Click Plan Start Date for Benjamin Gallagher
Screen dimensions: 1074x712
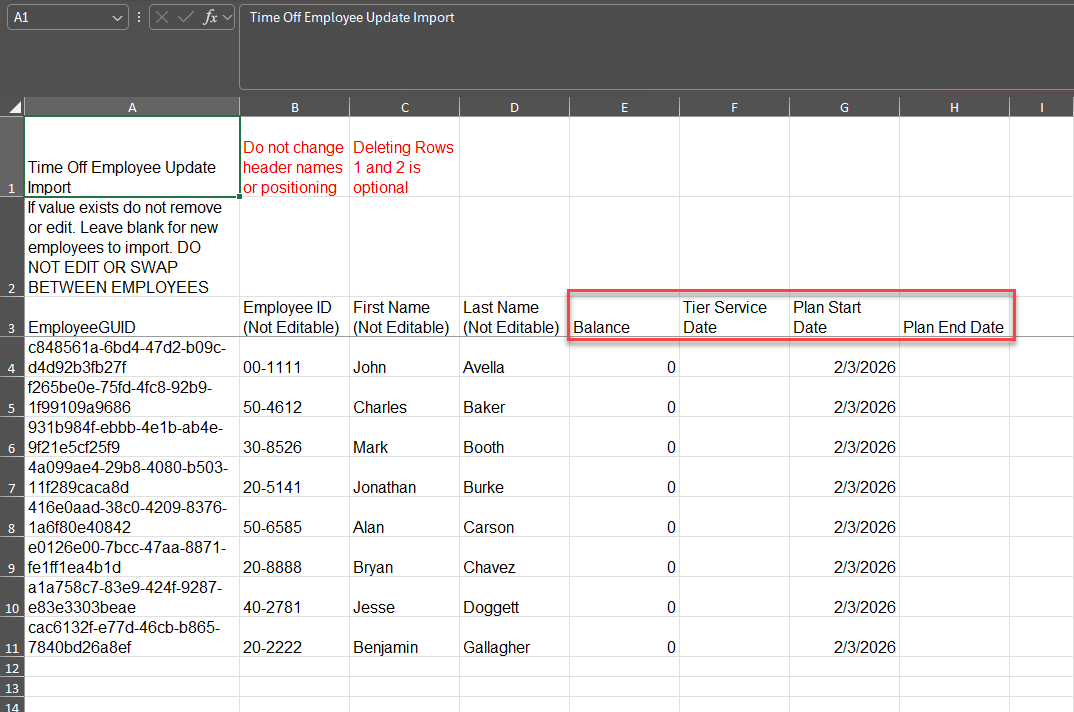pyautogui.click(x=845, y=637)
